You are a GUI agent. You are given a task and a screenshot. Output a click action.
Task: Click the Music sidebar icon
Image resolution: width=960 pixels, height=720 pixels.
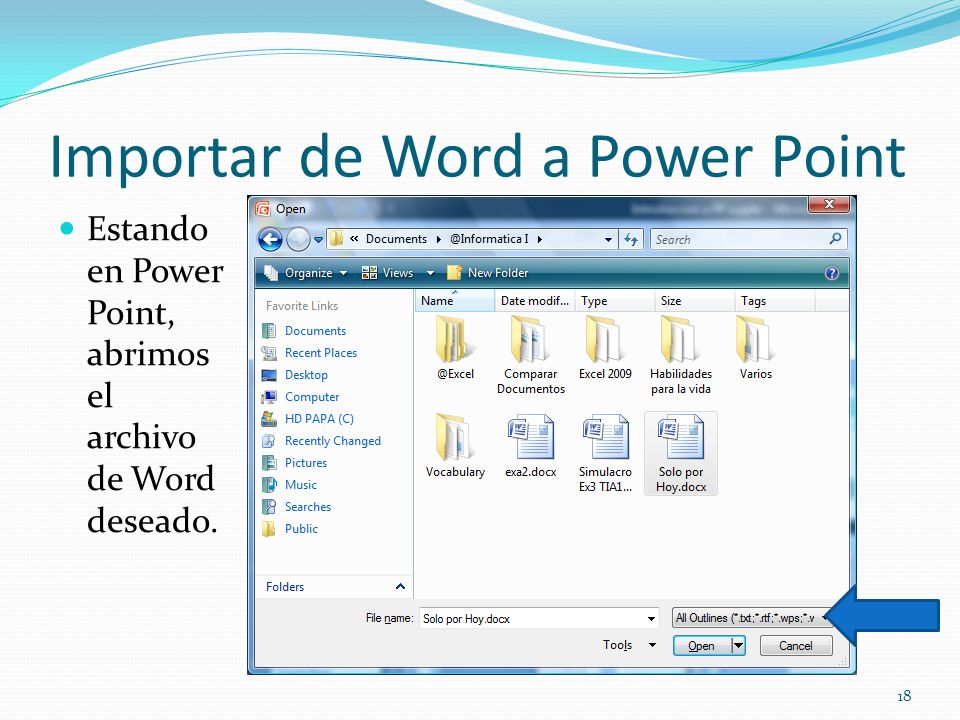coord(269,485)
